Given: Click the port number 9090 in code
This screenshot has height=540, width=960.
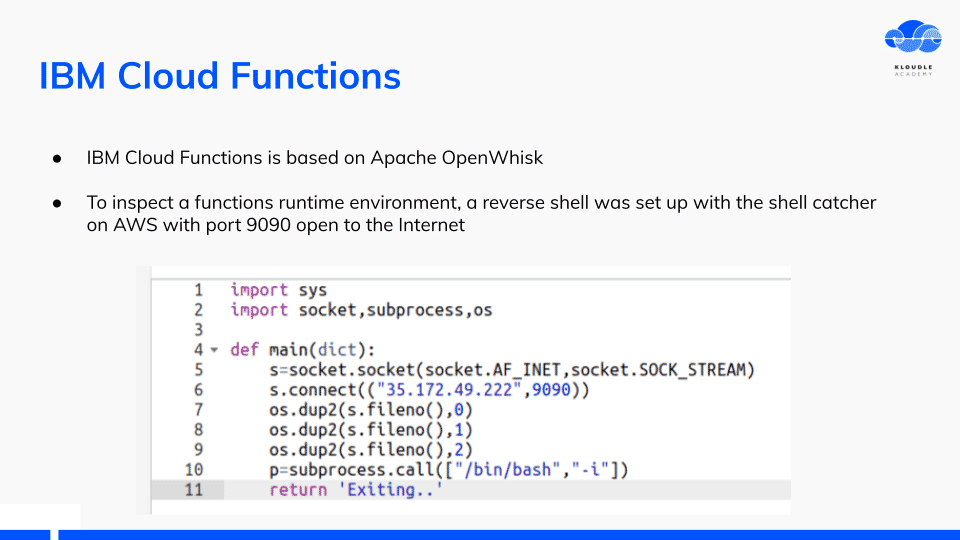Looking at the screenshot, I should (551, 390).
